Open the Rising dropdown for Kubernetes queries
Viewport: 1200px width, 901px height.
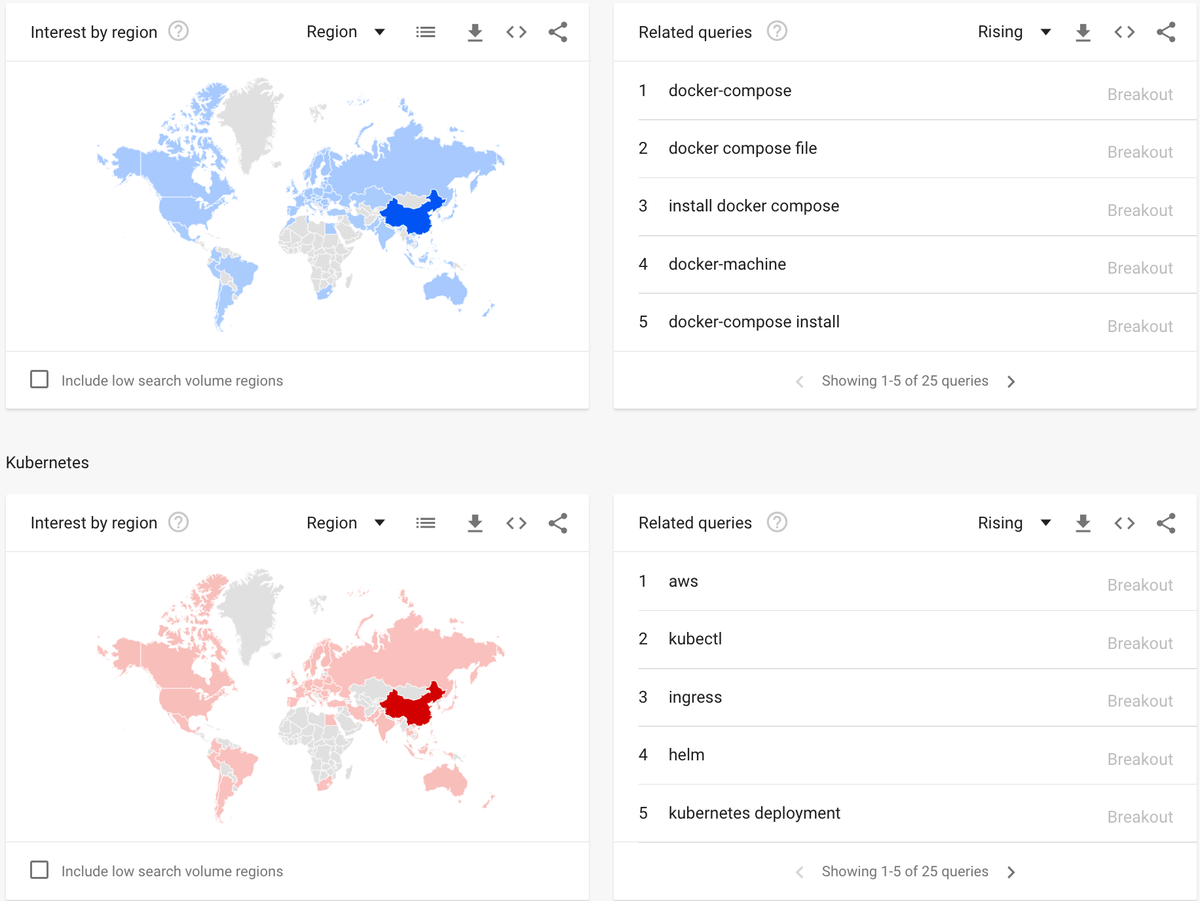click(1015, 522)
